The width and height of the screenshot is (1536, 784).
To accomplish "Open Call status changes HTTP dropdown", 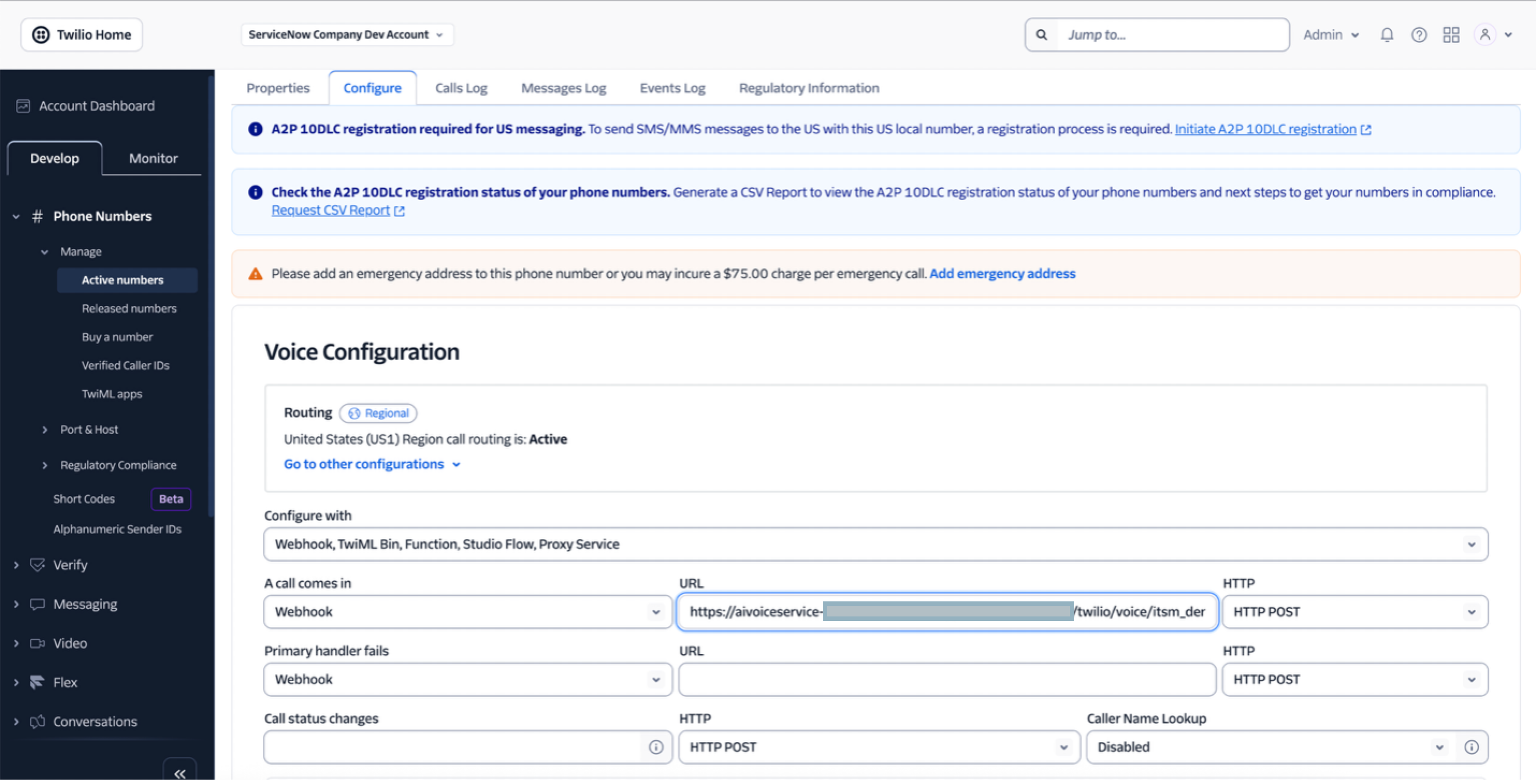I will point(879,747).
